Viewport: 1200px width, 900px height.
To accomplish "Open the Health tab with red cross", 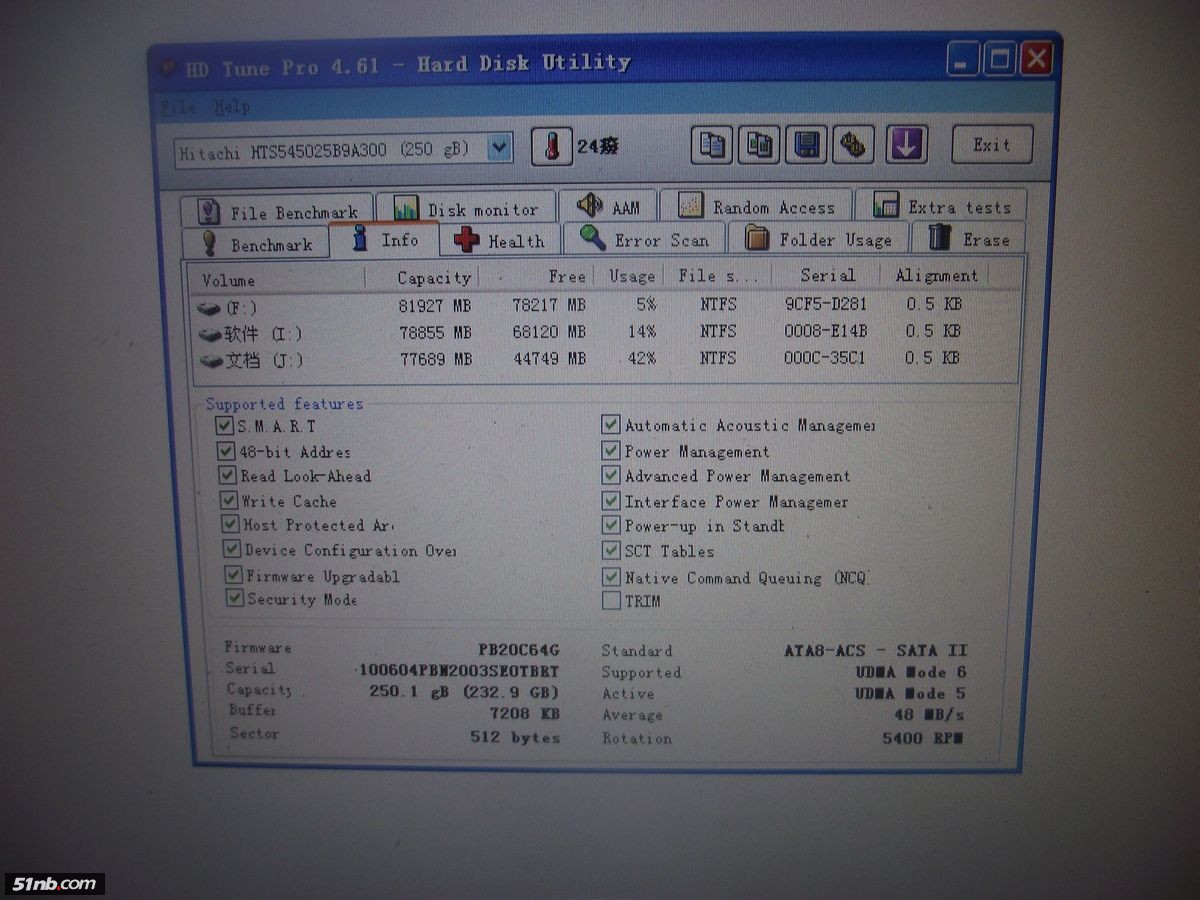I will pos(499,241).
